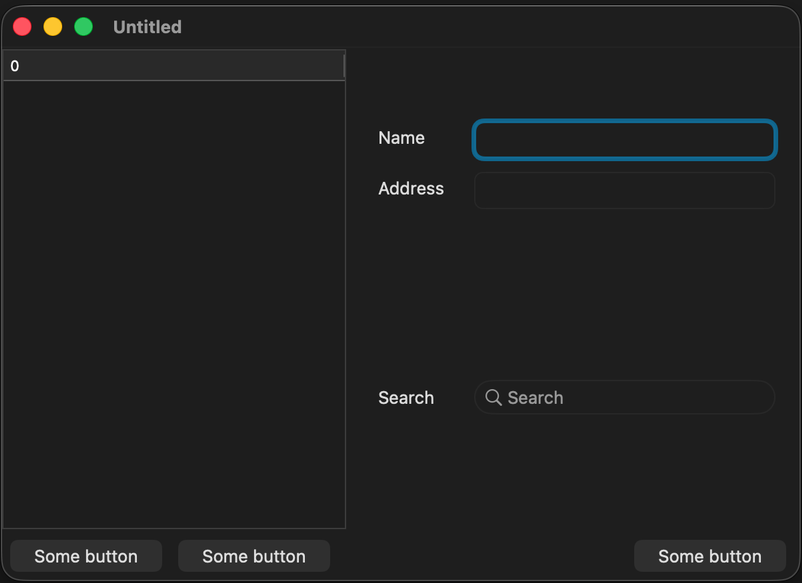Click "Some button" at the bottom right
This screenshot has width=802, height=583.
click(709, 556)
